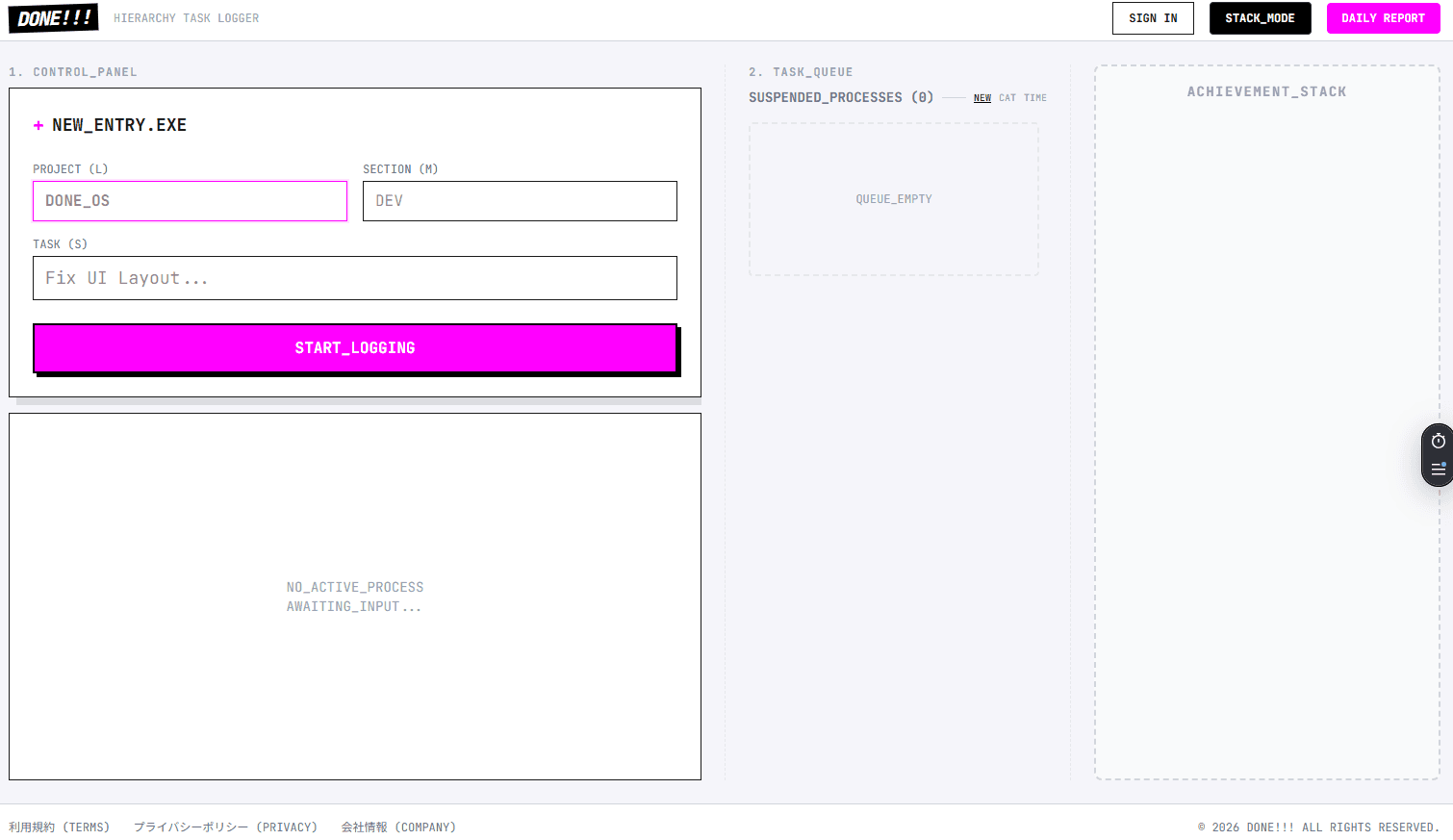Open the DAILY REPORT
The width and height of the screenshot is (1453, 840).
click(x=1383, y=18)
